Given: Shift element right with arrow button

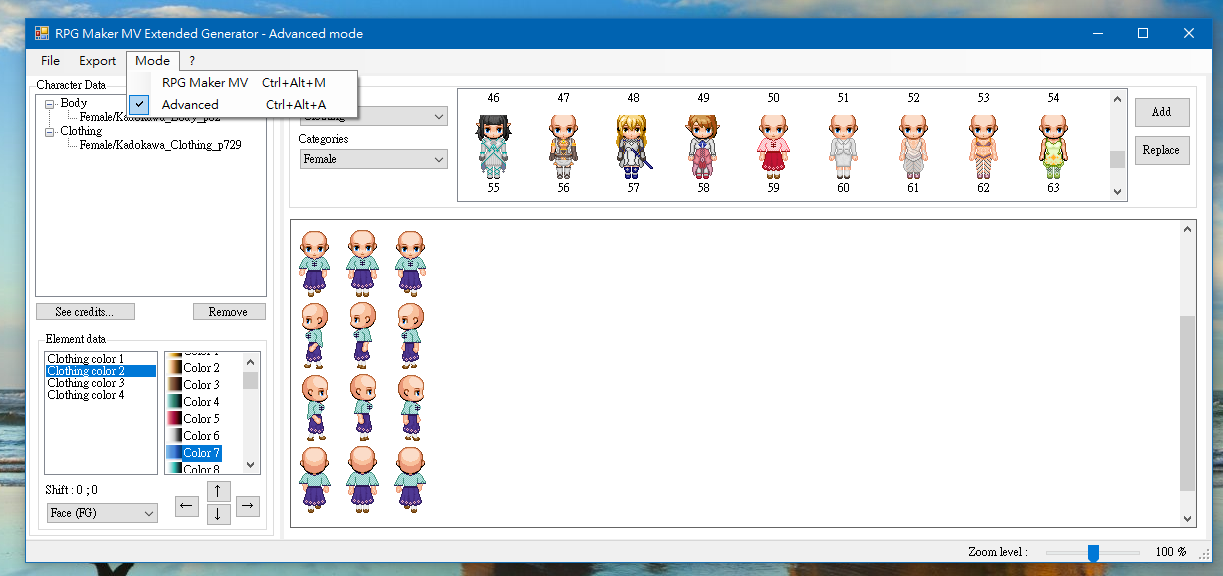Looking at the screenshot, I should coord(248,506).
